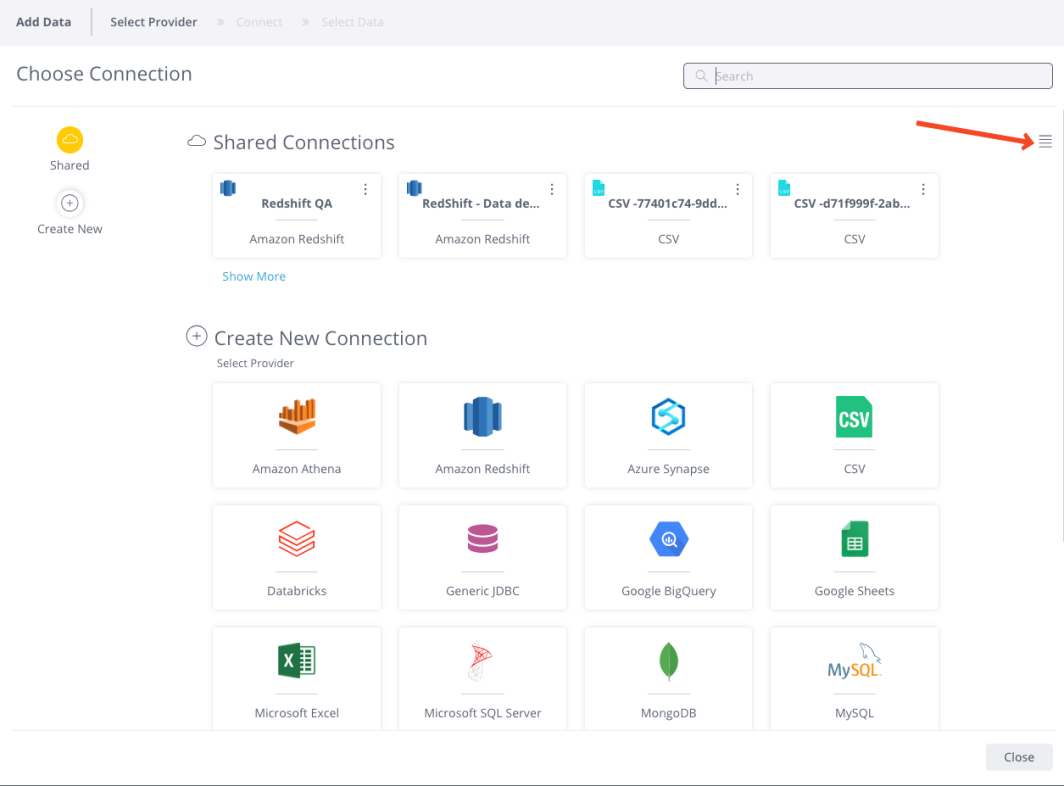Click the Shared cloud icon in sidebar
The image size is (1064, 786).
tap(69, 140)
